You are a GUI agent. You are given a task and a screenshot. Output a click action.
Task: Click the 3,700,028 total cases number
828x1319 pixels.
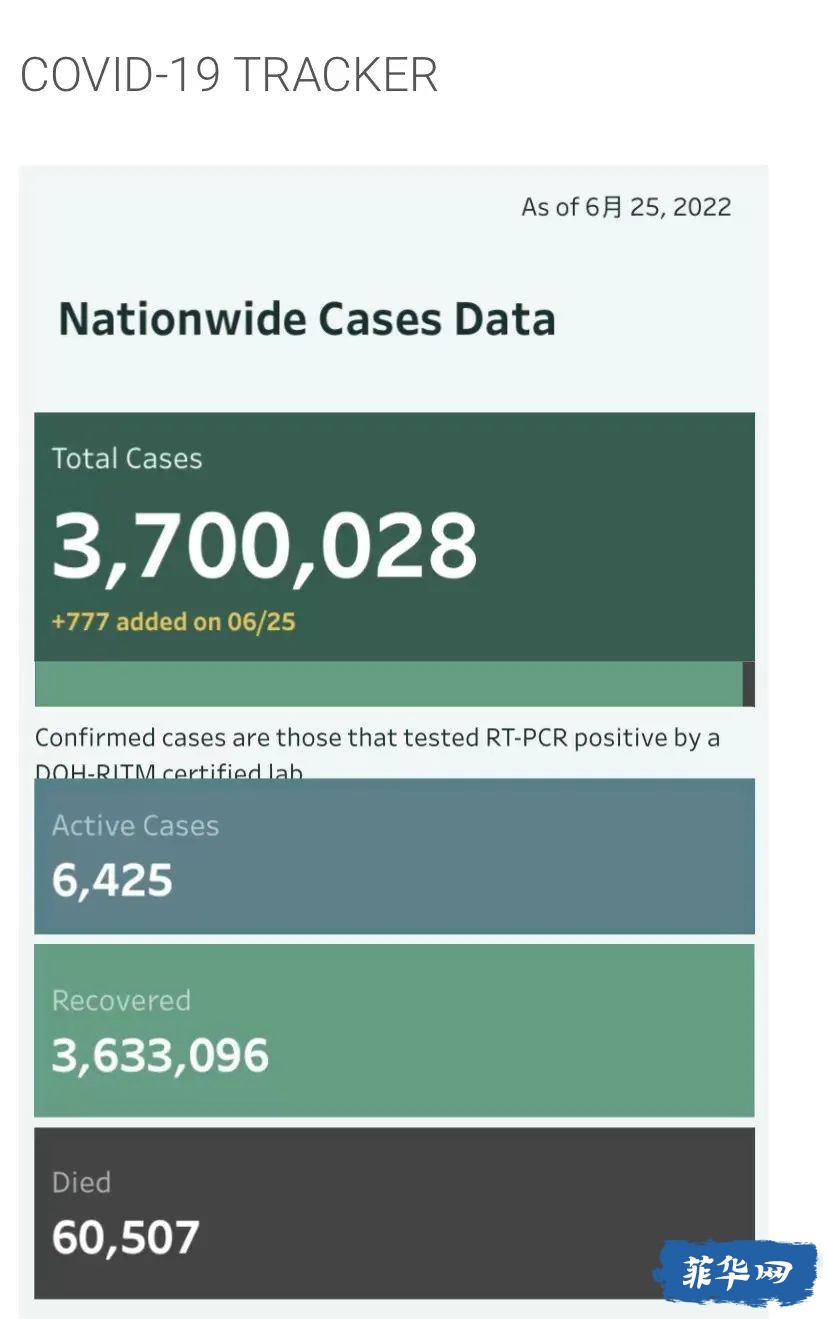tap(264, 545)
